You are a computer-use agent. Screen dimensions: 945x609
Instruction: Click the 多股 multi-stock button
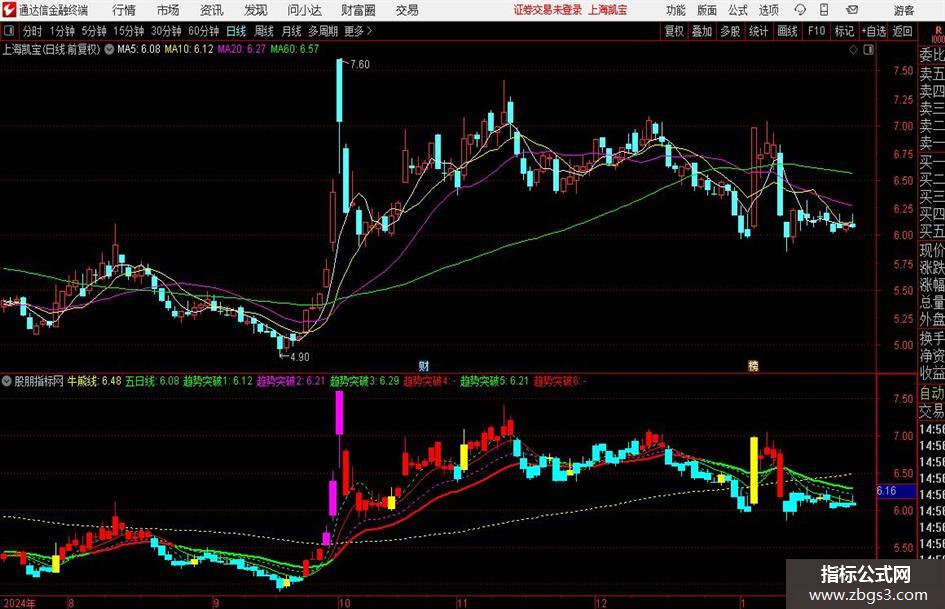click(730, 31)
